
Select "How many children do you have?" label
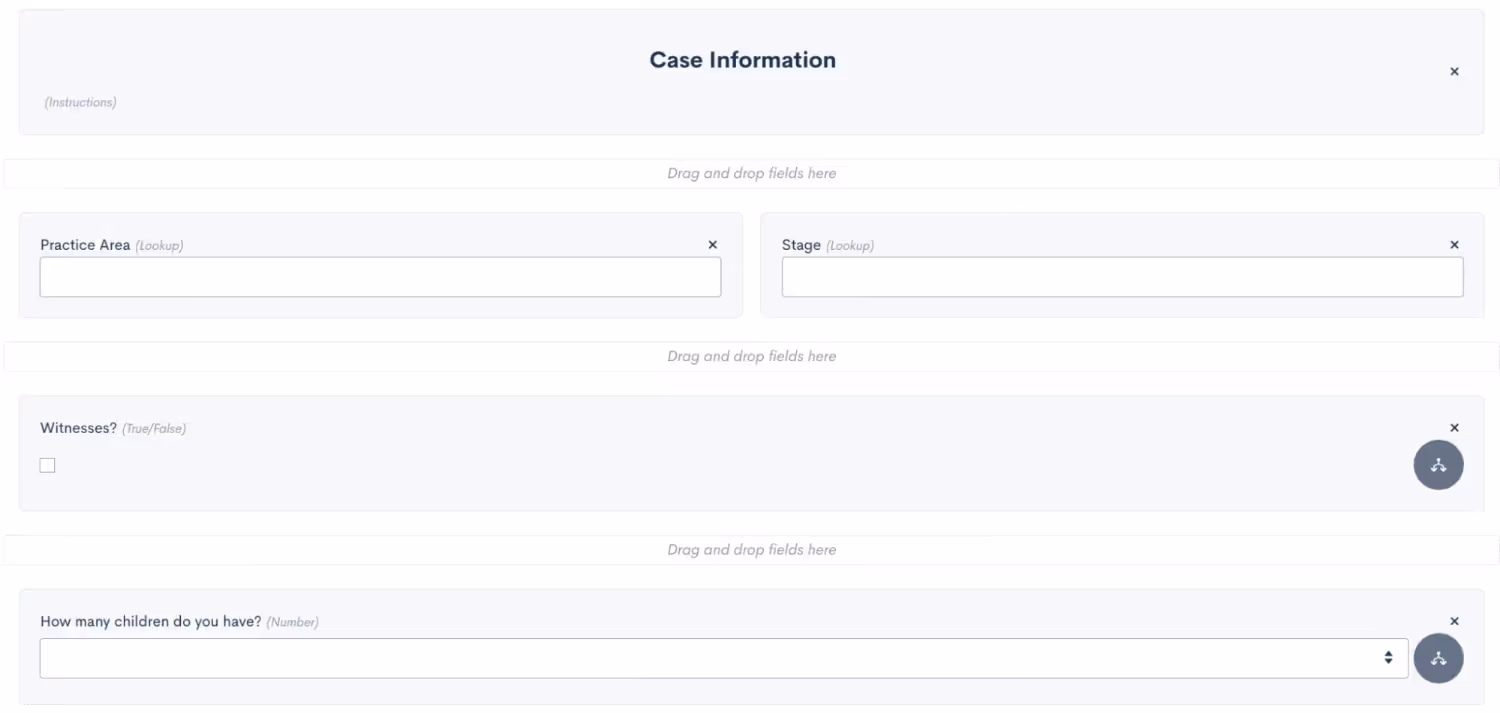150,621
